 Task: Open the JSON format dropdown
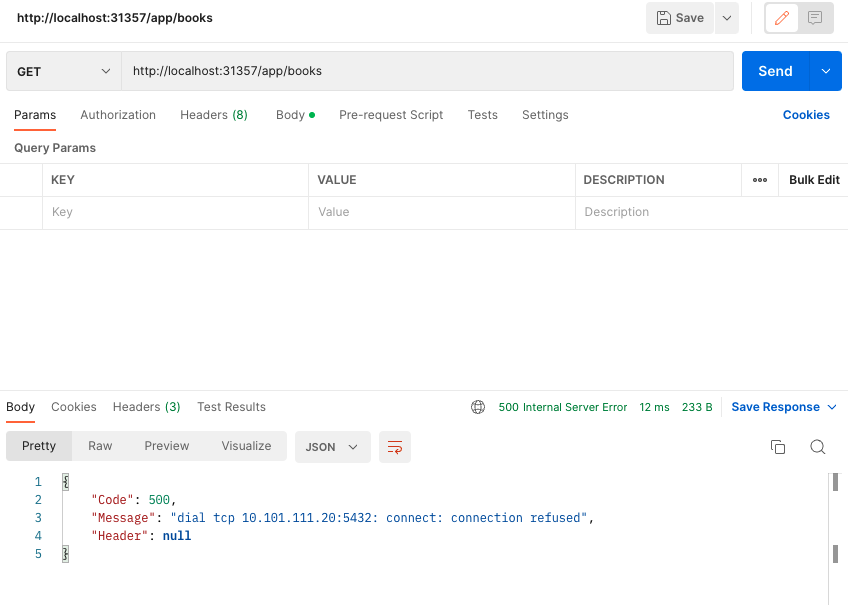coord(332,447)
